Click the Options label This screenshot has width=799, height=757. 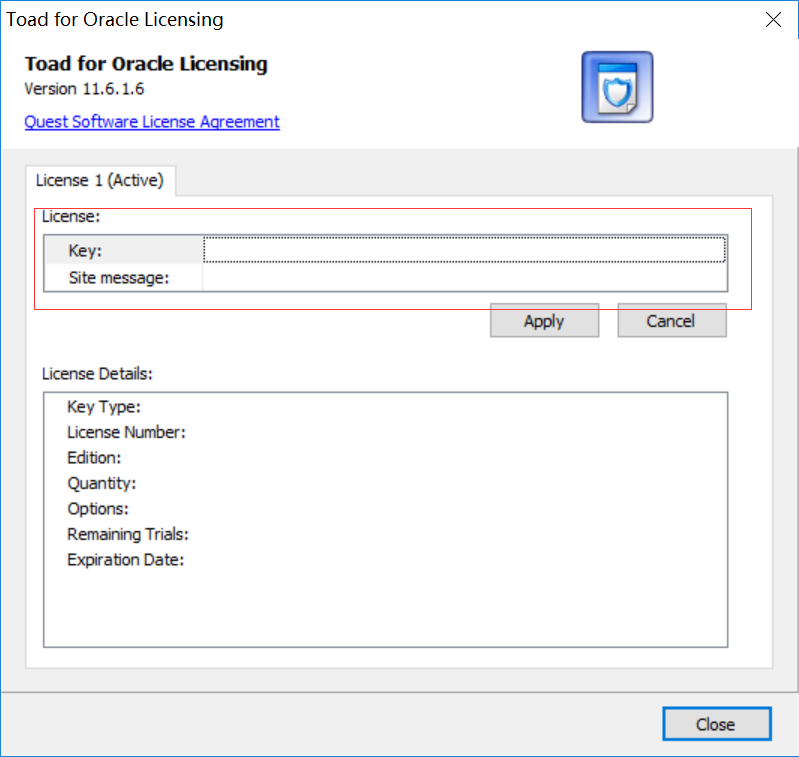pos(98,508)
